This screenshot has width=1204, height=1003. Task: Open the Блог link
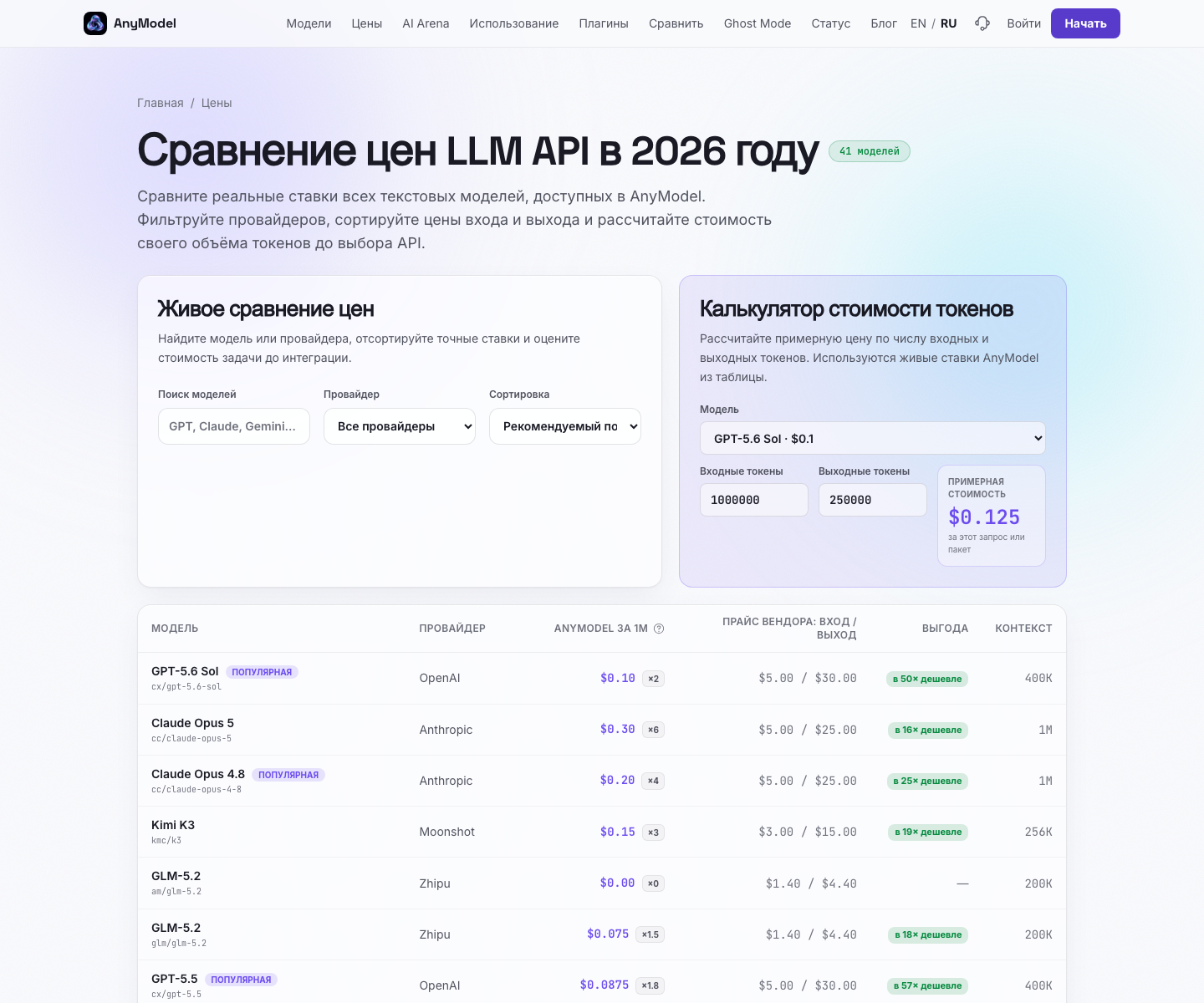[x=884, y=23]
